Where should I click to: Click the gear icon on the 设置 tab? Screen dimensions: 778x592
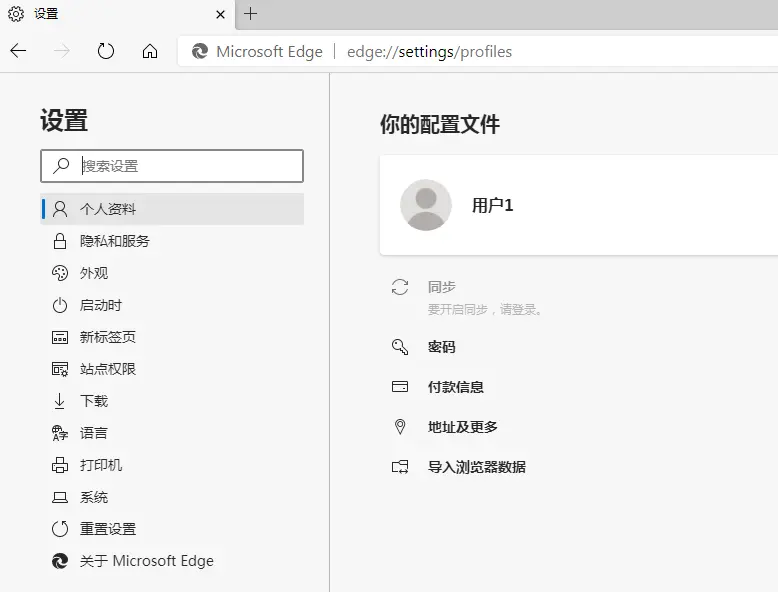[x=16, y=14]
